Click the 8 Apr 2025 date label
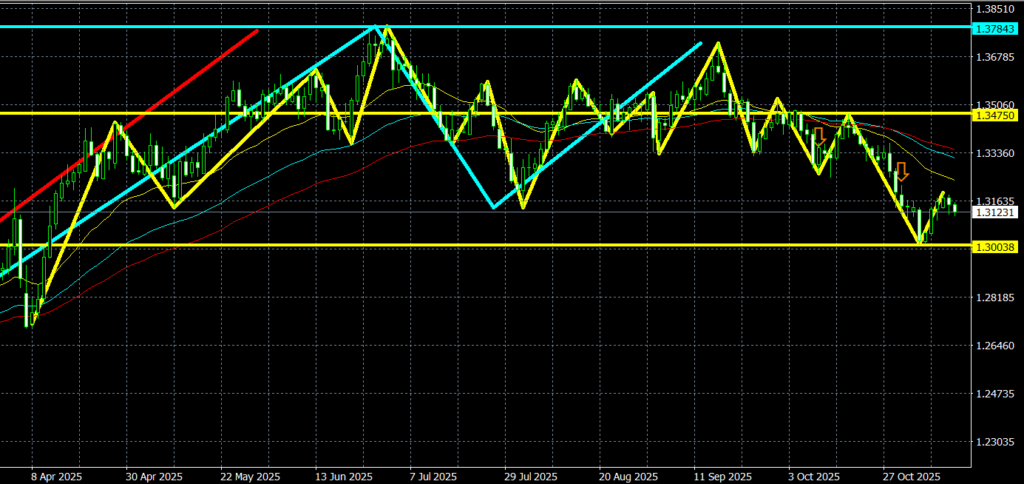This screenshot has width=1024, height=484. tap(56, 476)
